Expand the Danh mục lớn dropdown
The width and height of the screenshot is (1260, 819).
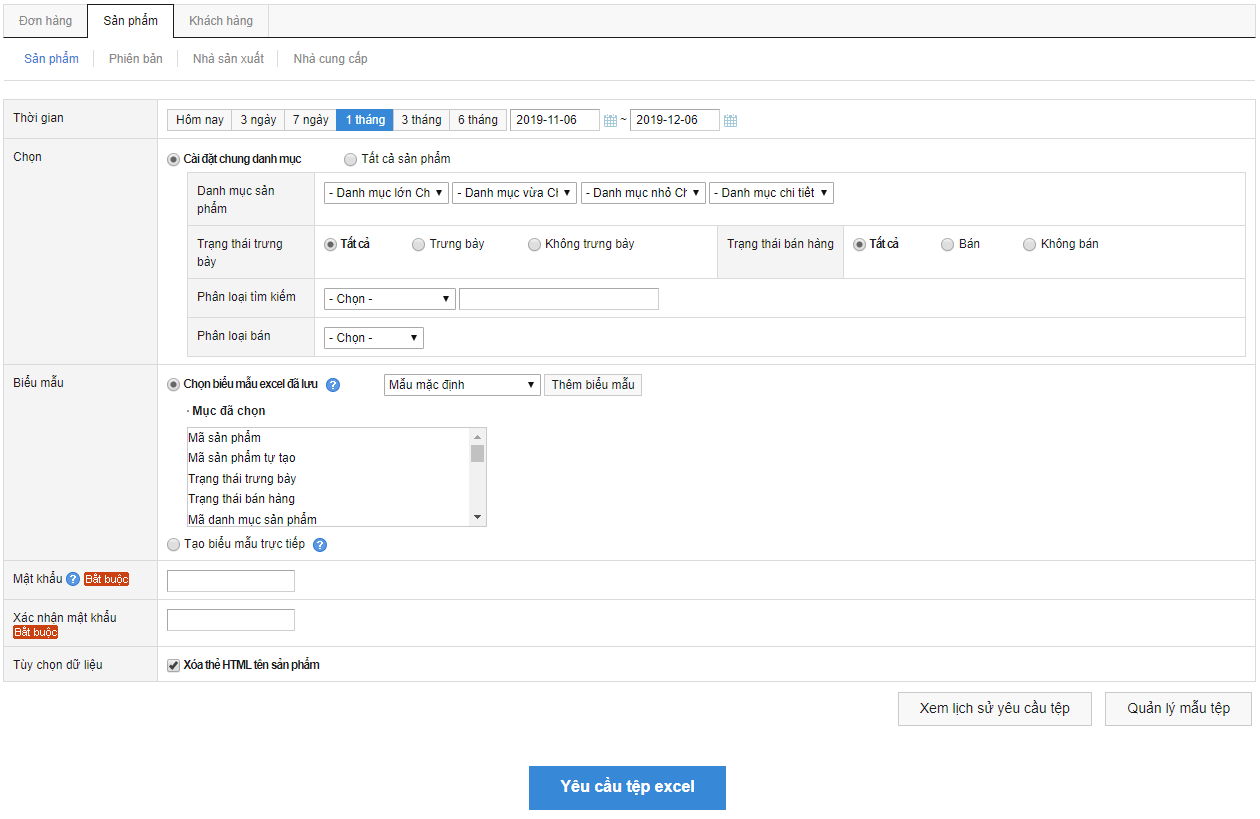coord(386,193)
